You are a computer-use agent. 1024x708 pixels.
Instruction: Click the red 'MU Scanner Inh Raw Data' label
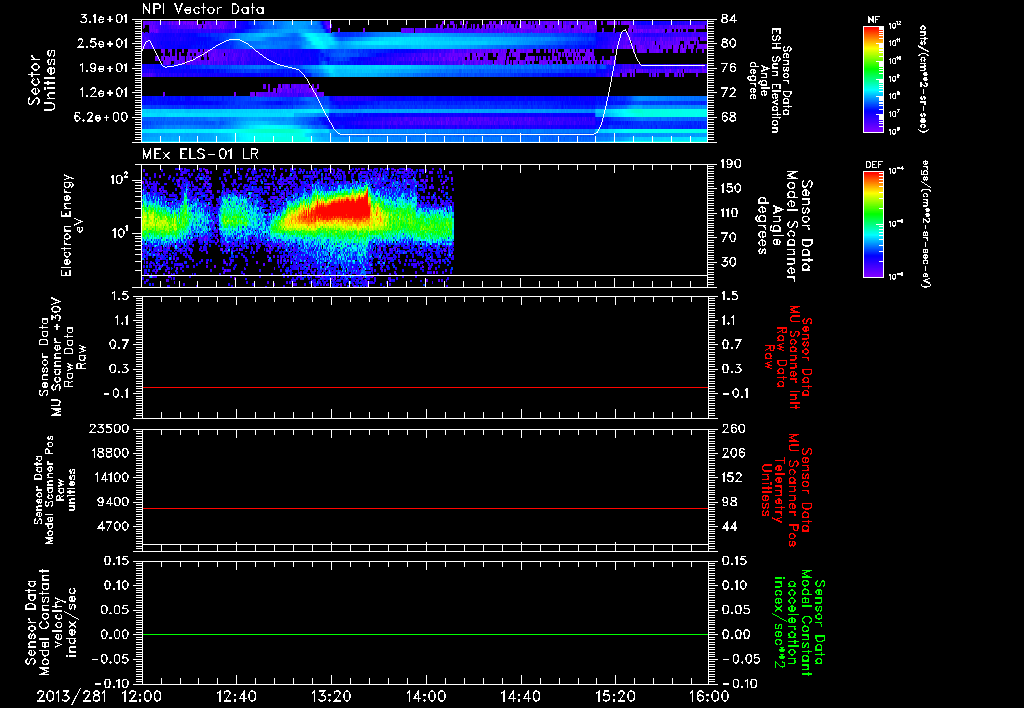[788, 357]
